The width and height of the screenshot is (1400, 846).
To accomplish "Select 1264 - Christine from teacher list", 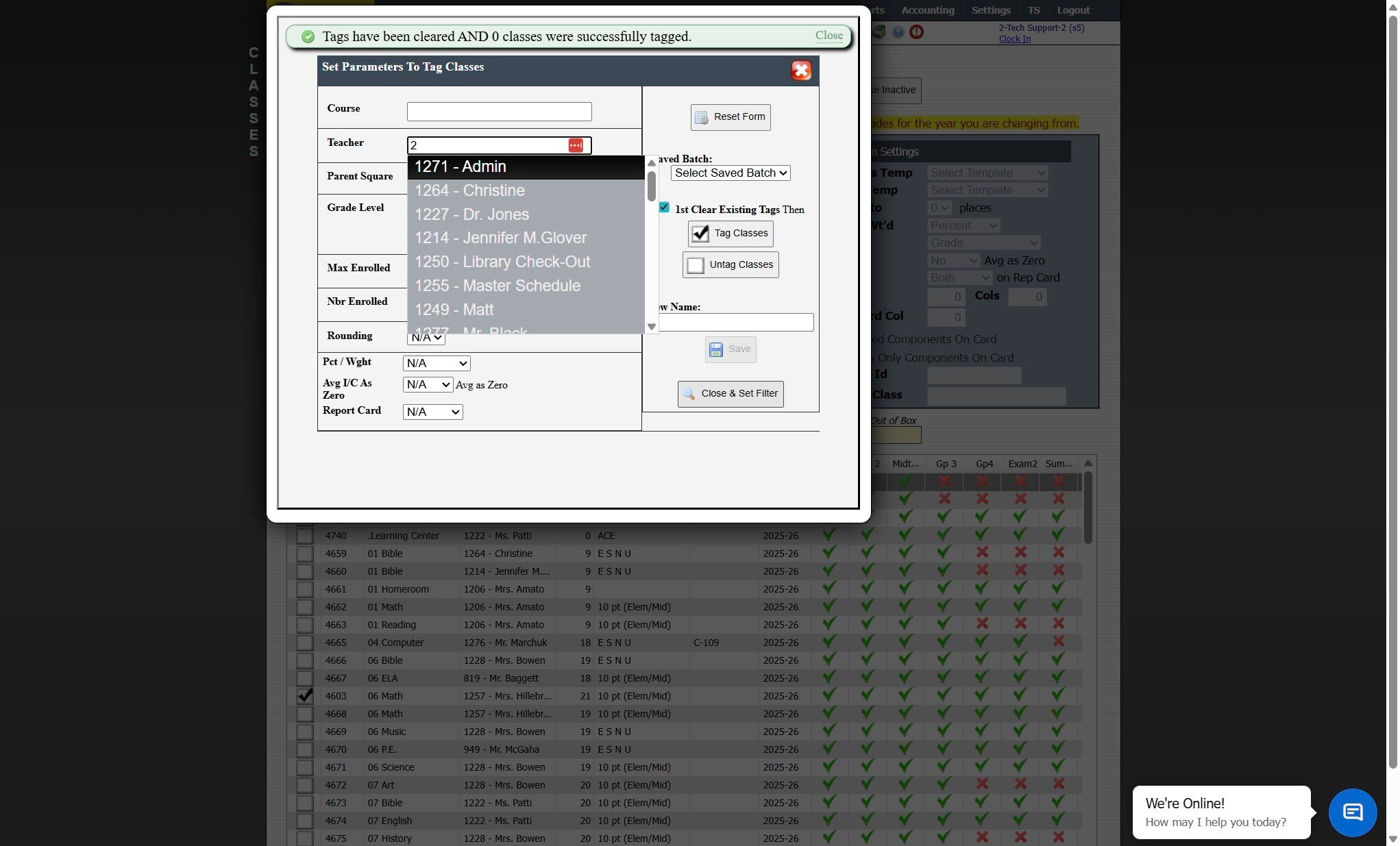I will pos(469,190).
